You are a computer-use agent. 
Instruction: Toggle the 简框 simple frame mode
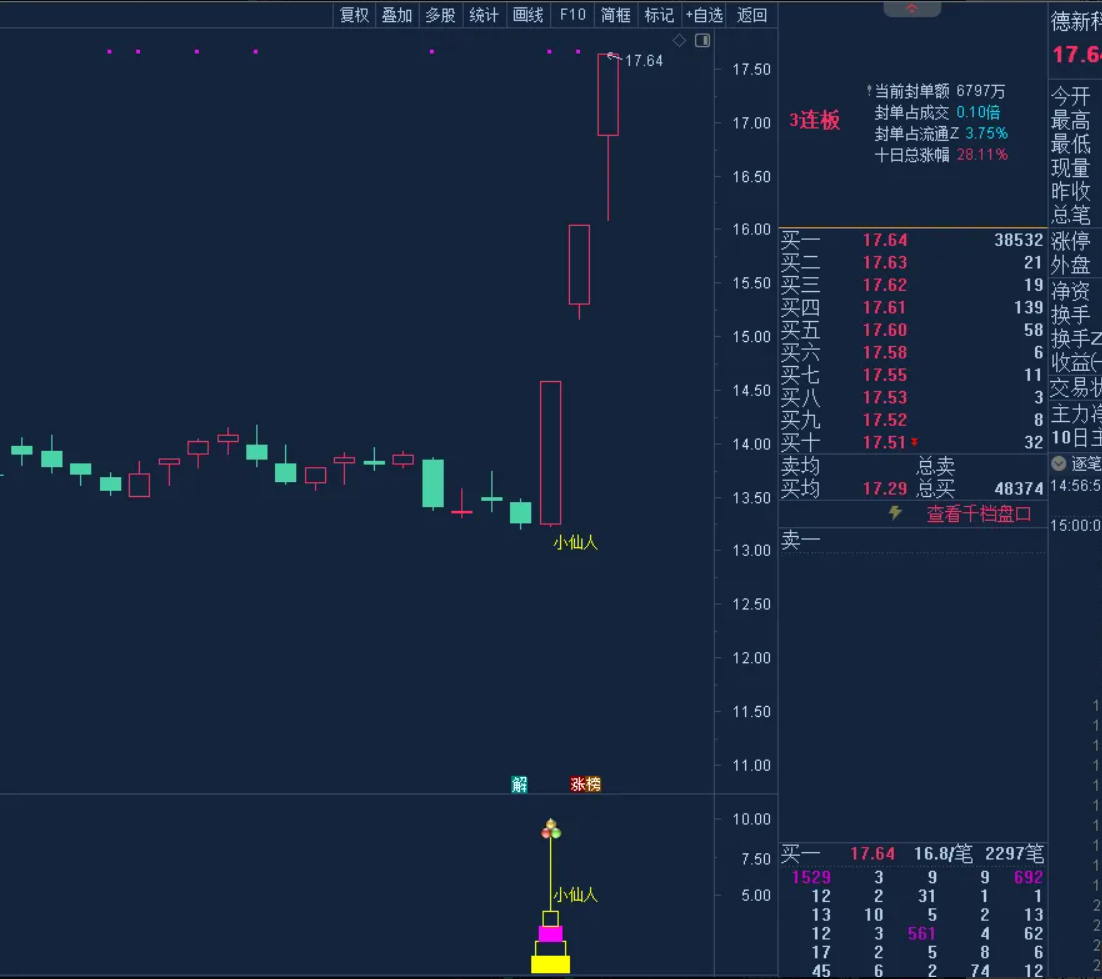[x=616, y=14]
